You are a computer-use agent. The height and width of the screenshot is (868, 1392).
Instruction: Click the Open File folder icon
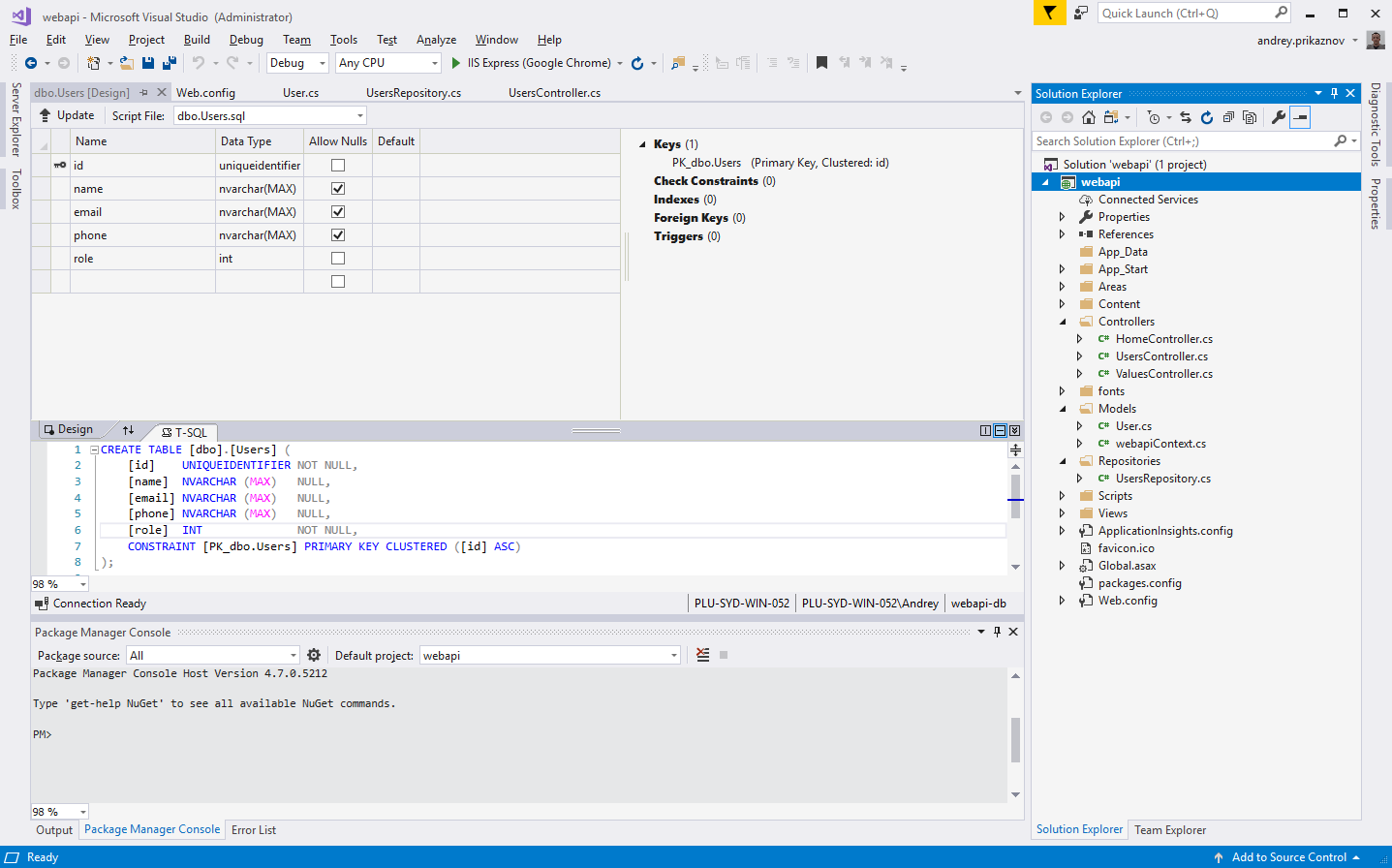[x=126, y=63]
